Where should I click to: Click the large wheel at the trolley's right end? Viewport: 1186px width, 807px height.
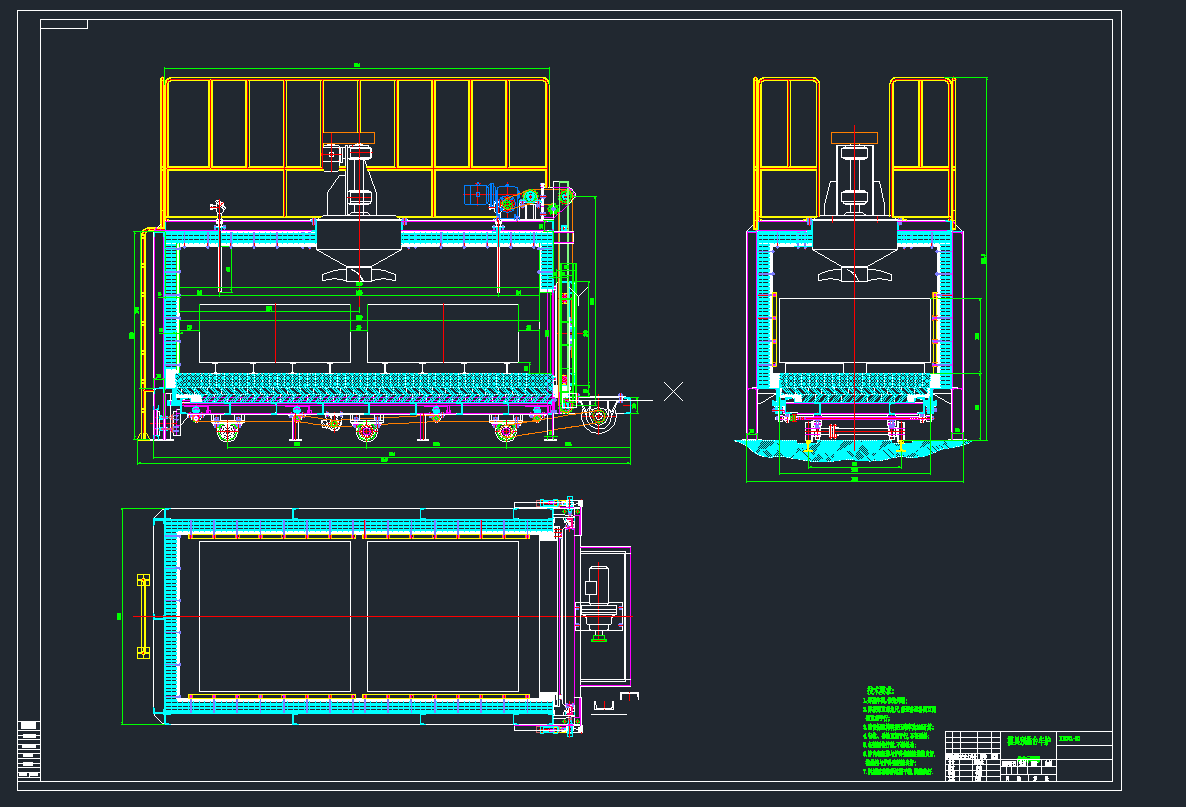(601, 418)
